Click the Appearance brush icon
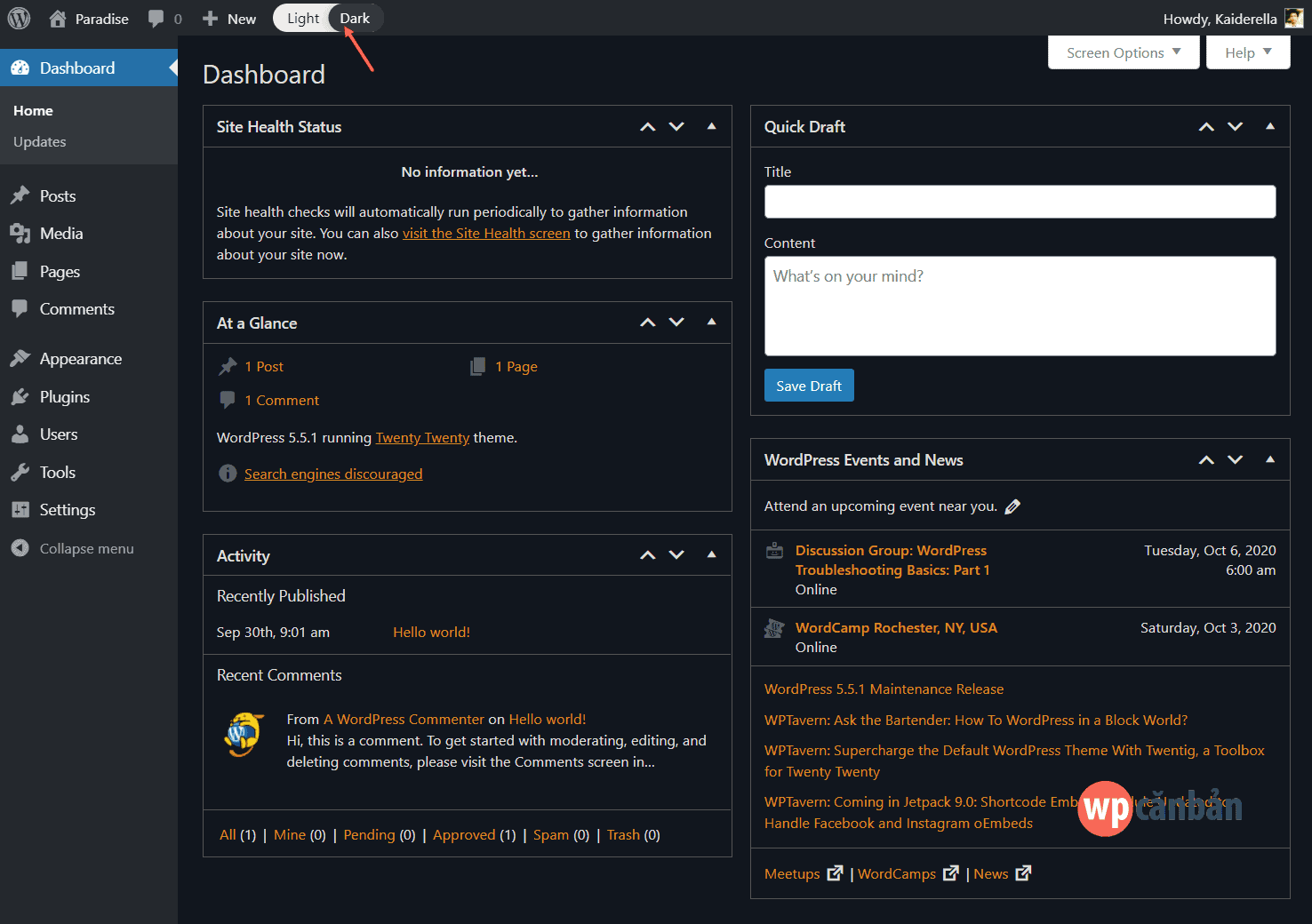The image size is (1312, 924). (20, 358)
